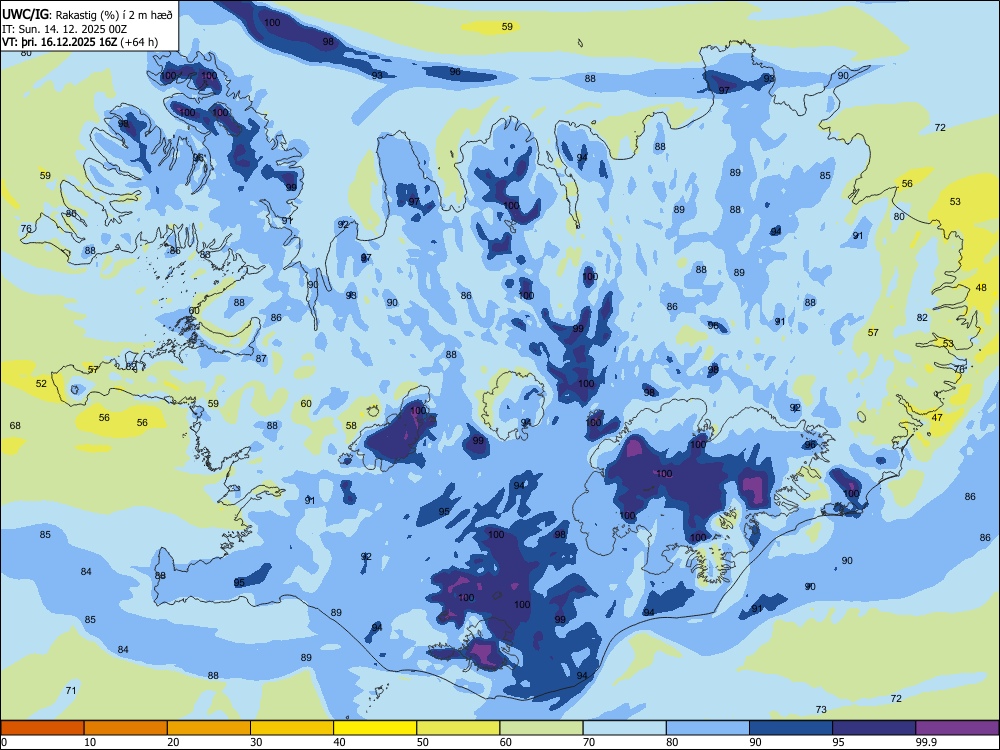Click the '10' label on legend scale
Viewport: 1000px width, 750px height.
coord(90,742)
